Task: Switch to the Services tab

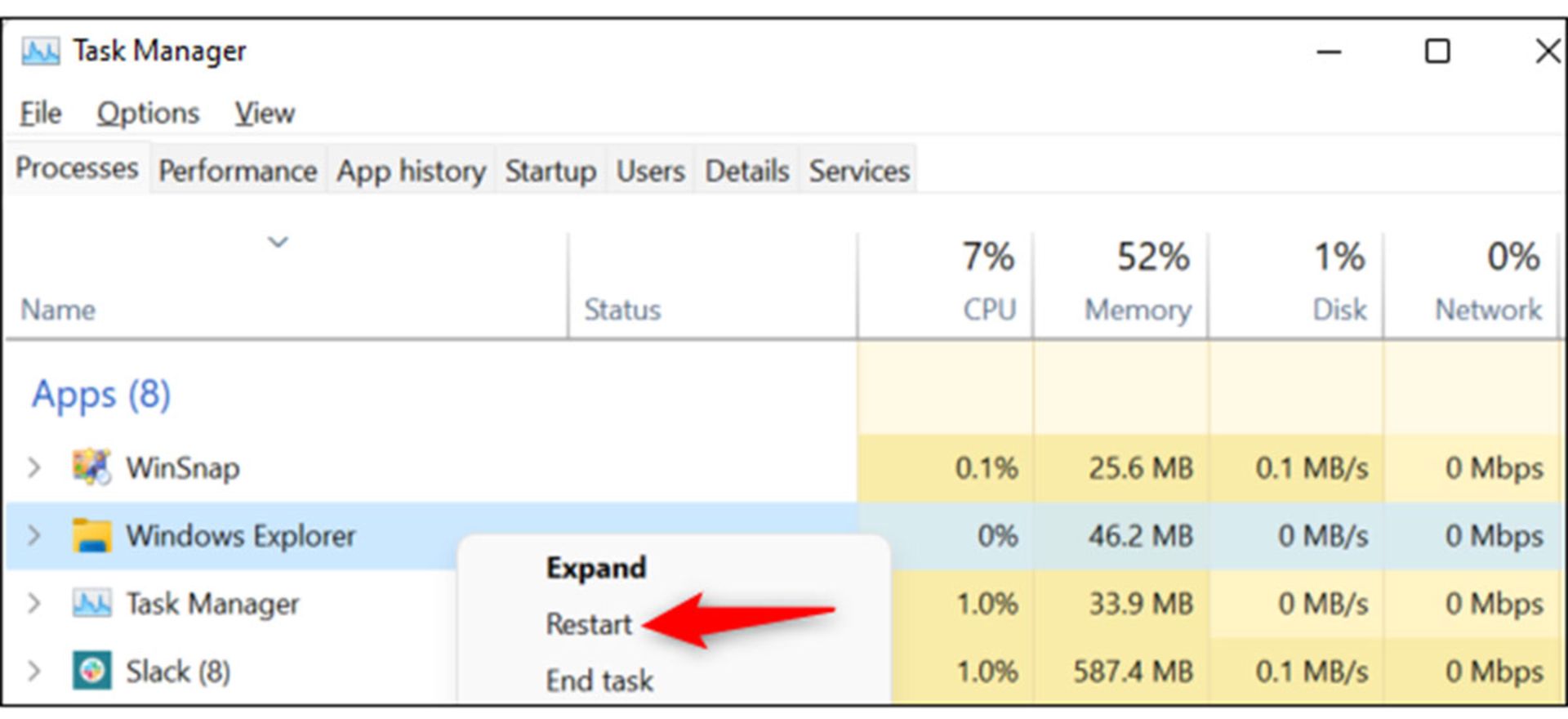Action: (x=859, y=170)
